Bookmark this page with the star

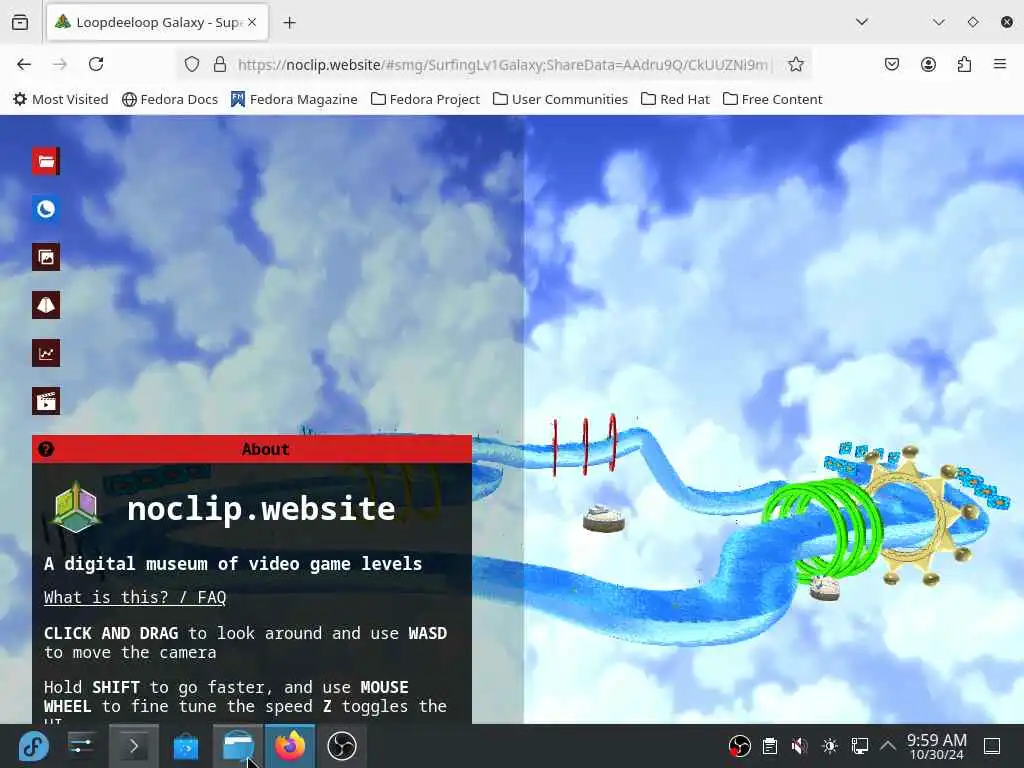pyautogui.click(x=795, y=64)
